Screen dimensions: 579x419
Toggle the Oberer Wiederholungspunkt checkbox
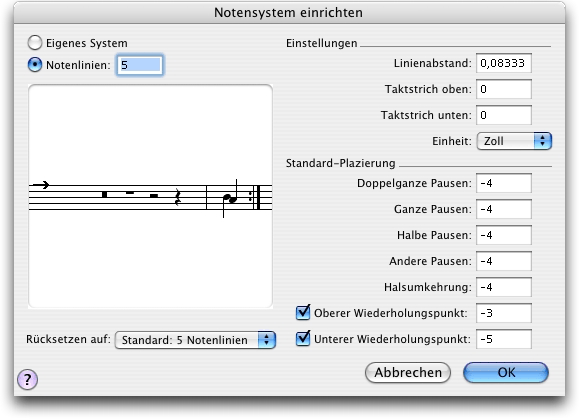pyautogui.click(x=303, y=312)
